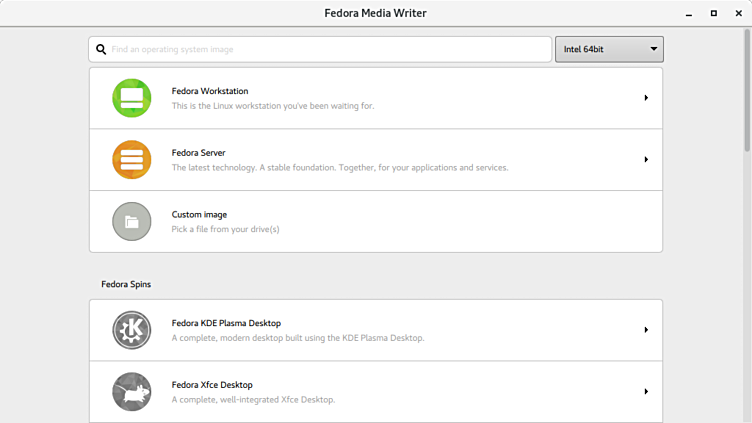Click the orange Fedora Server icon
The width and height of the screenshot is (752, 423).
[x=132, y=160]
